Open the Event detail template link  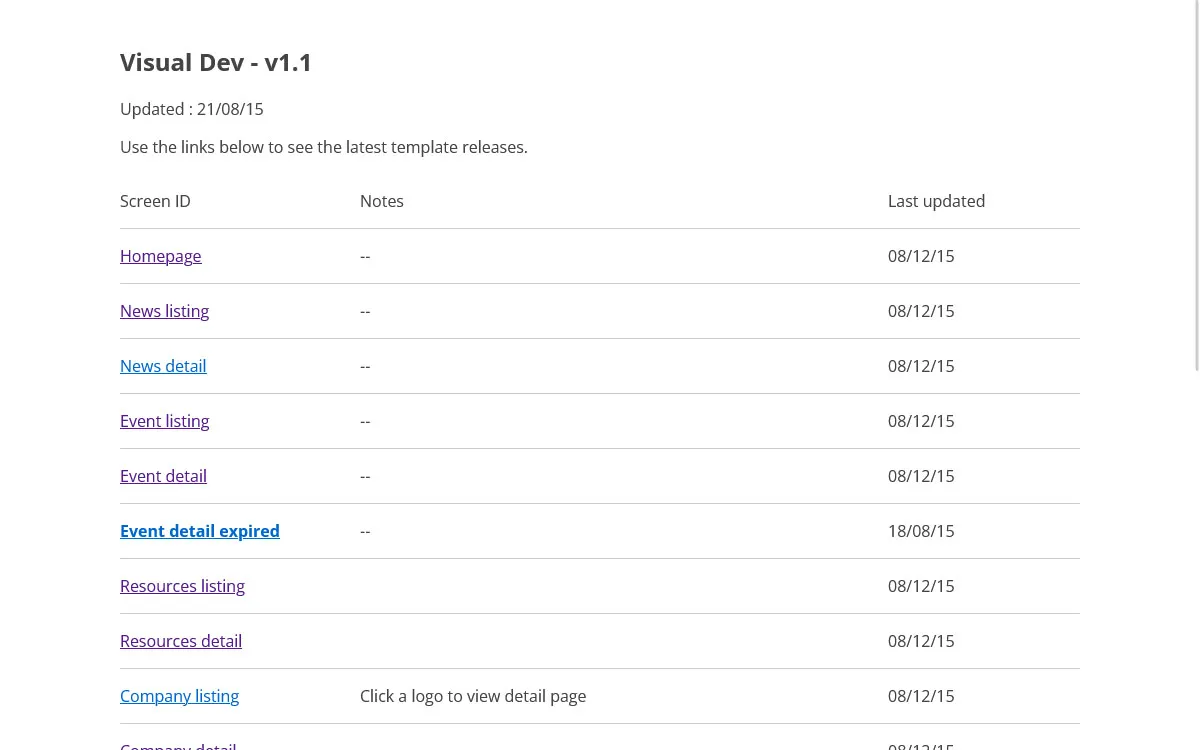(163, 476)
